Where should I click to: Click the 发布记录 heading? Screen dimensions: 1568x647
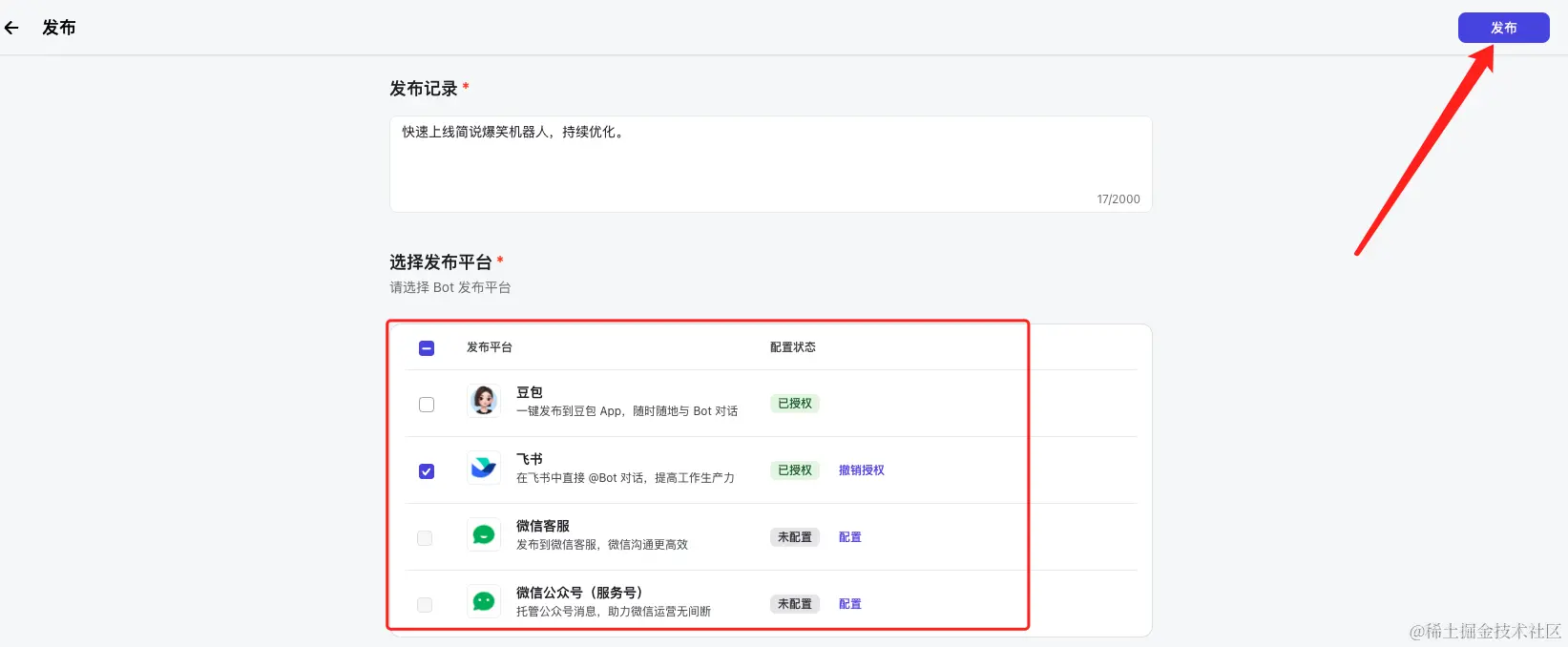tap(424, 89)
